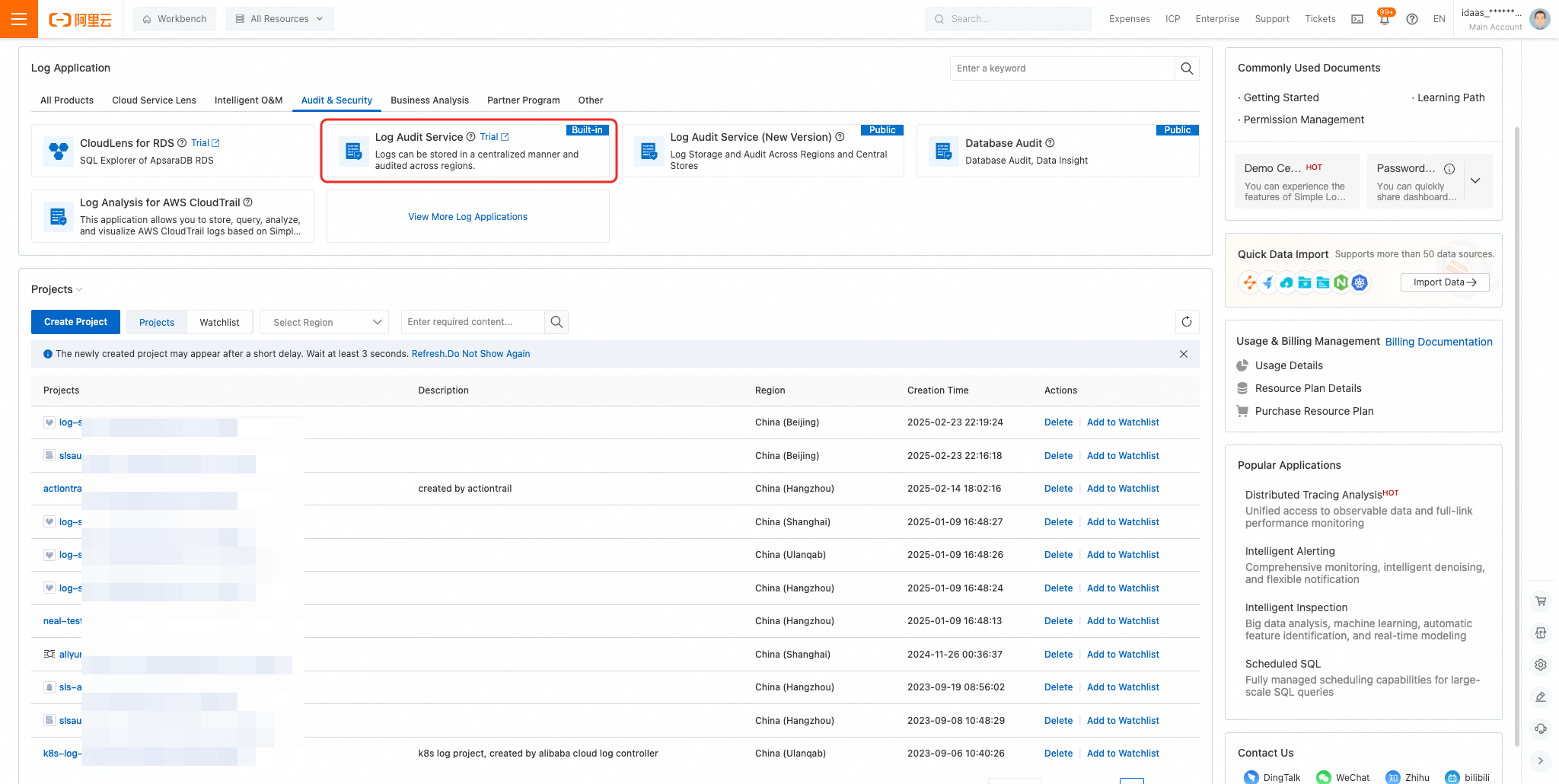Open the hamburger navigation menu
Viewport: 1559px width, 784px height.
19,19
